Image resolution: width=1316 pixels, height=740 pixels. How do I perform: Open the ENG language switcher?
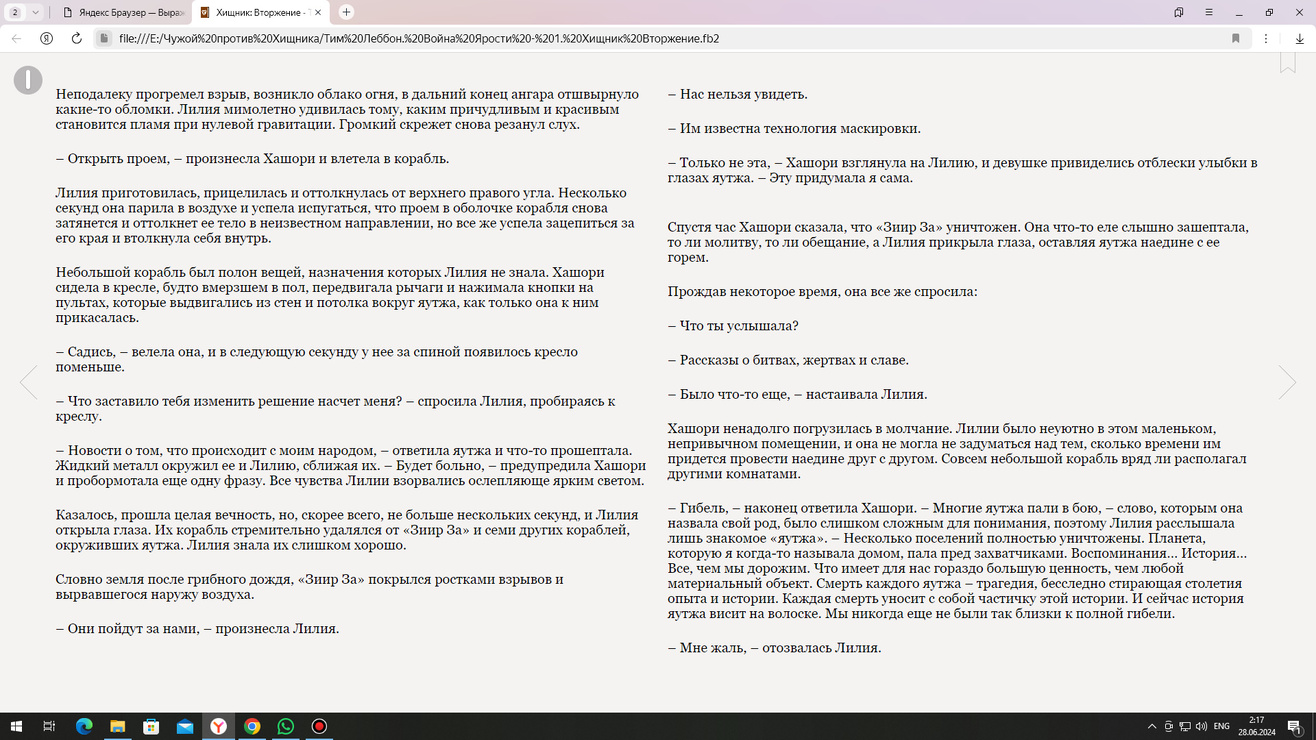click(x=1221, y=726)
